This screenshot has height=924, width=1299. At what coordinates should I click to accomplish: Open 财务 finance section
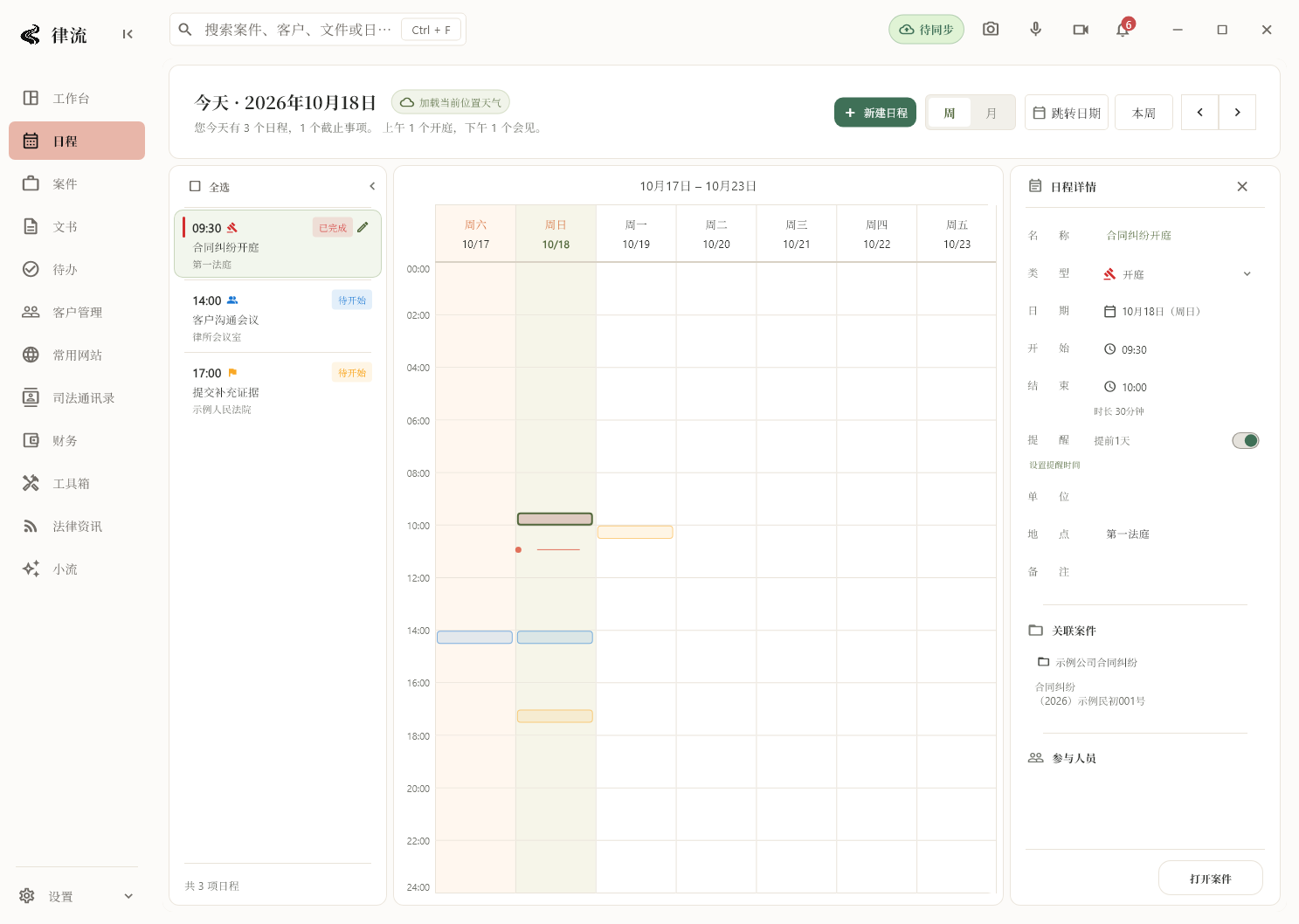(x=77, y=440)
